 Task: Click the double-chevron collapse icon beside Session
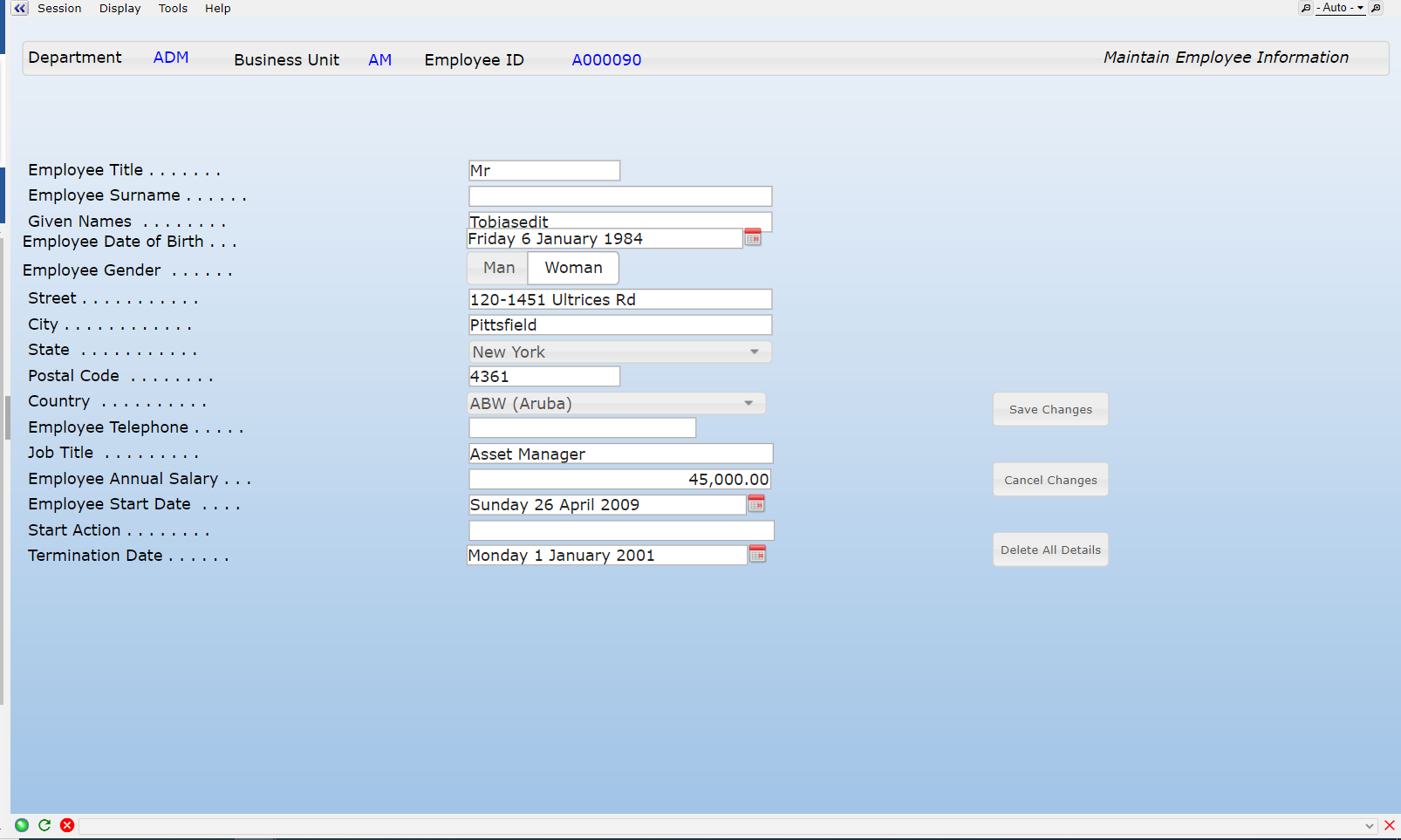19,8
